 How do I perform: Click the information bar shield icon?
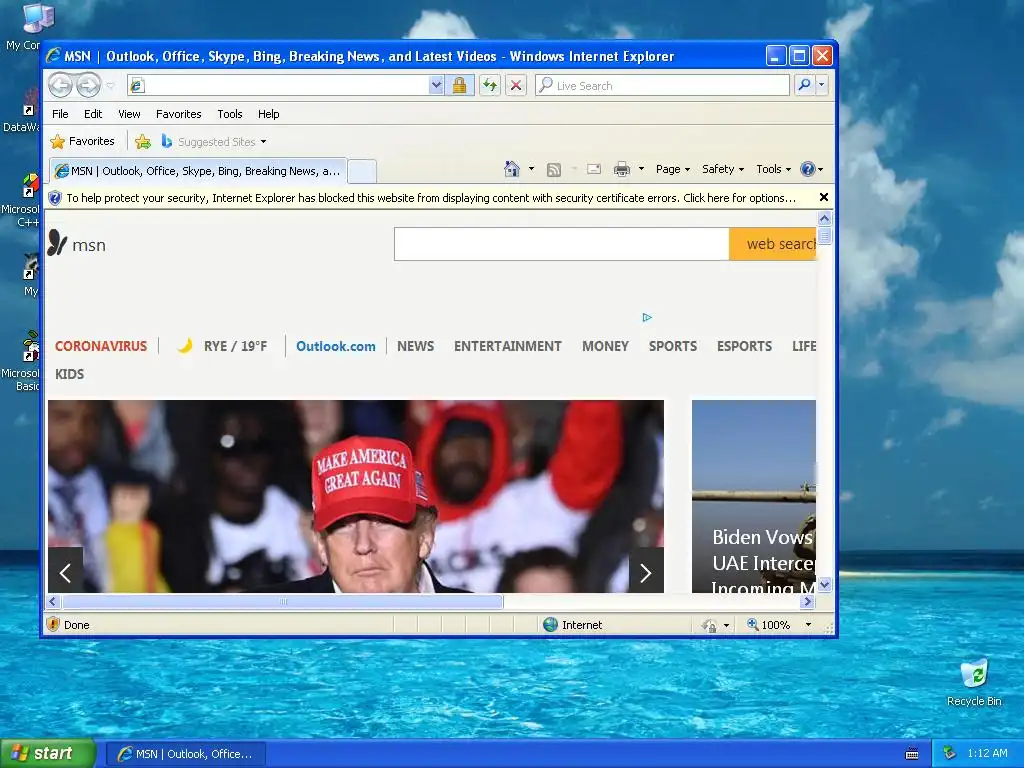(x=56, y=198)
